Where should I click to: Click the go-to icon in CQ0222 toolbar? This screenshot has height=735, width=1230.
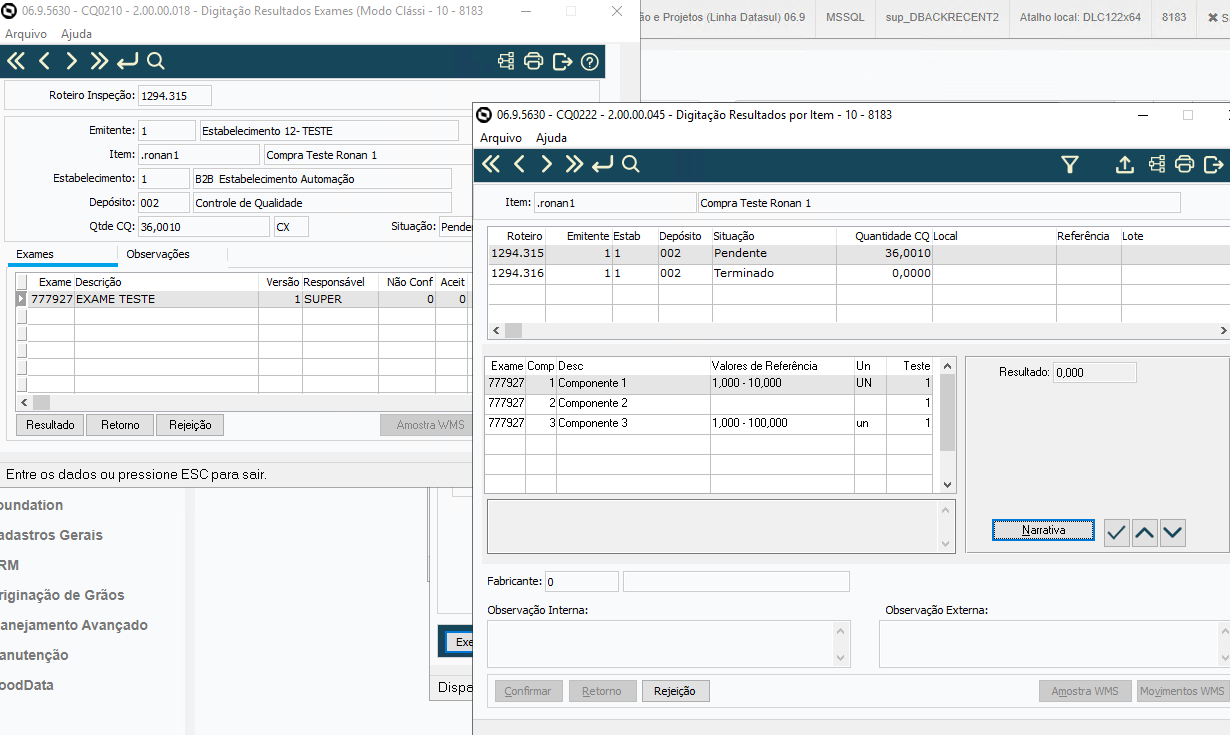602,165
